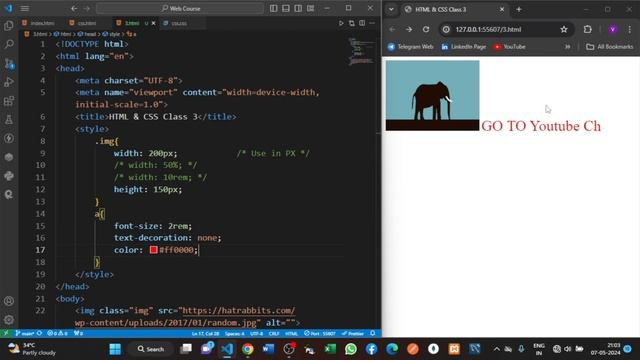The height and width of the screenshot is (360, 640).
Task: Change indentation via Spaces: 4
Action: click(x=235, y=333)
